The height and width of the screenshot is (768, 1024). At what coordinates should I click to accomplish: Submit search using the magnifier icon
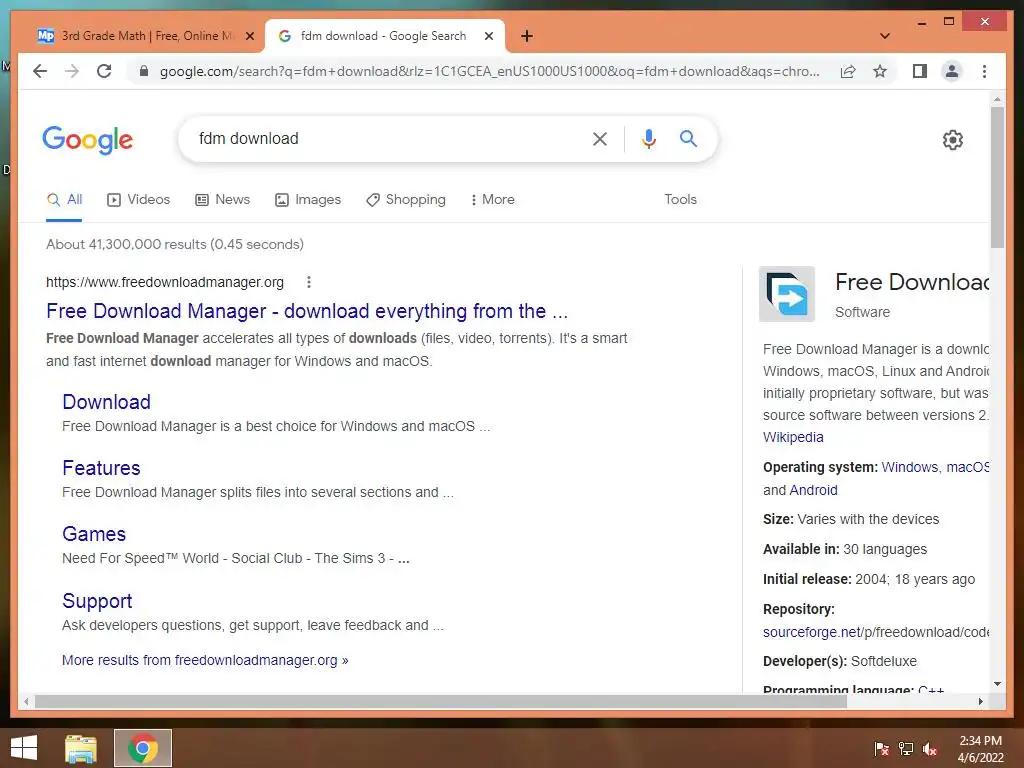coord(688,138)
